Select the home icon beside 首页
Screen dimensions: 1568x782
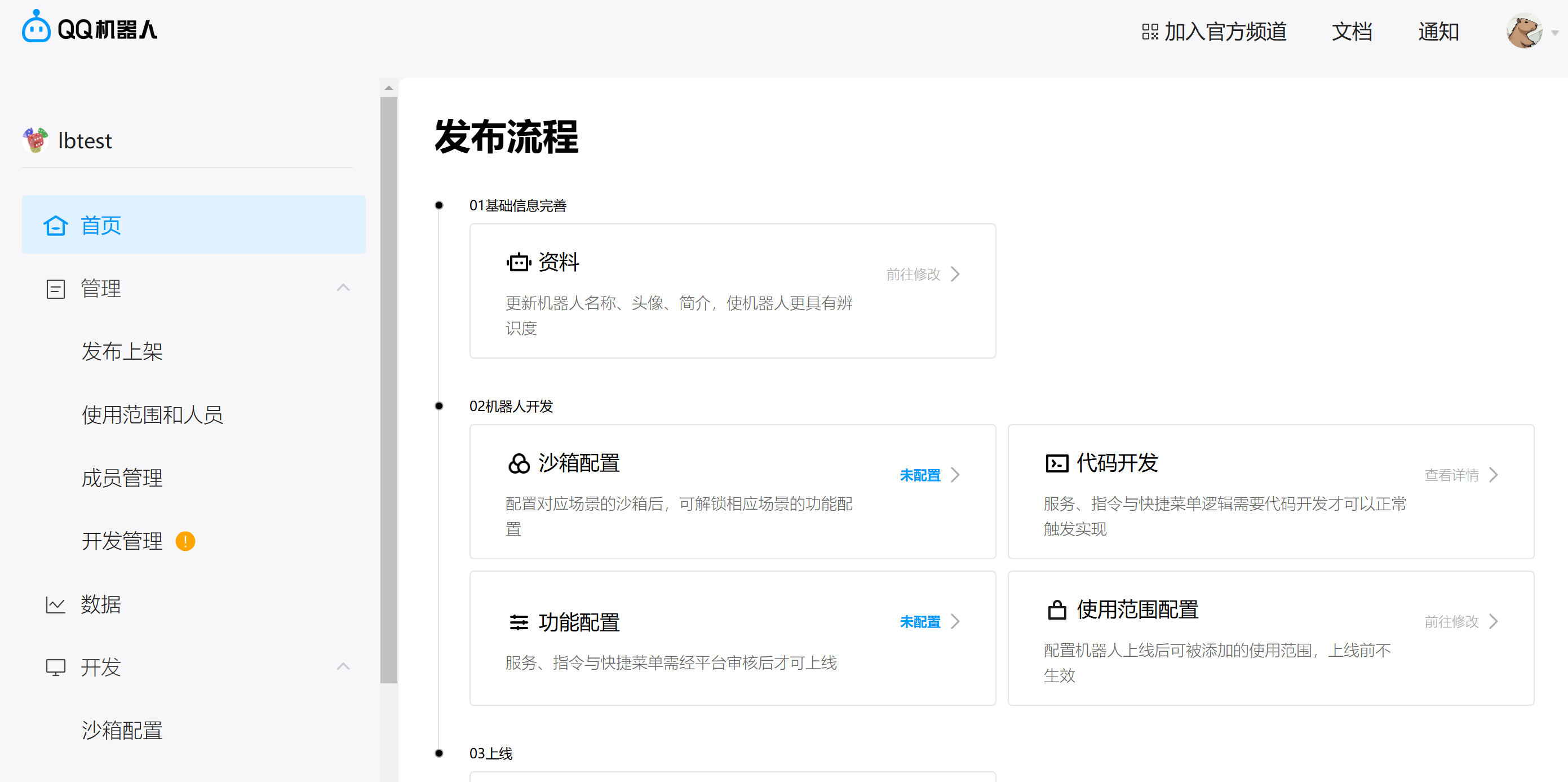[x=55, y=225]
